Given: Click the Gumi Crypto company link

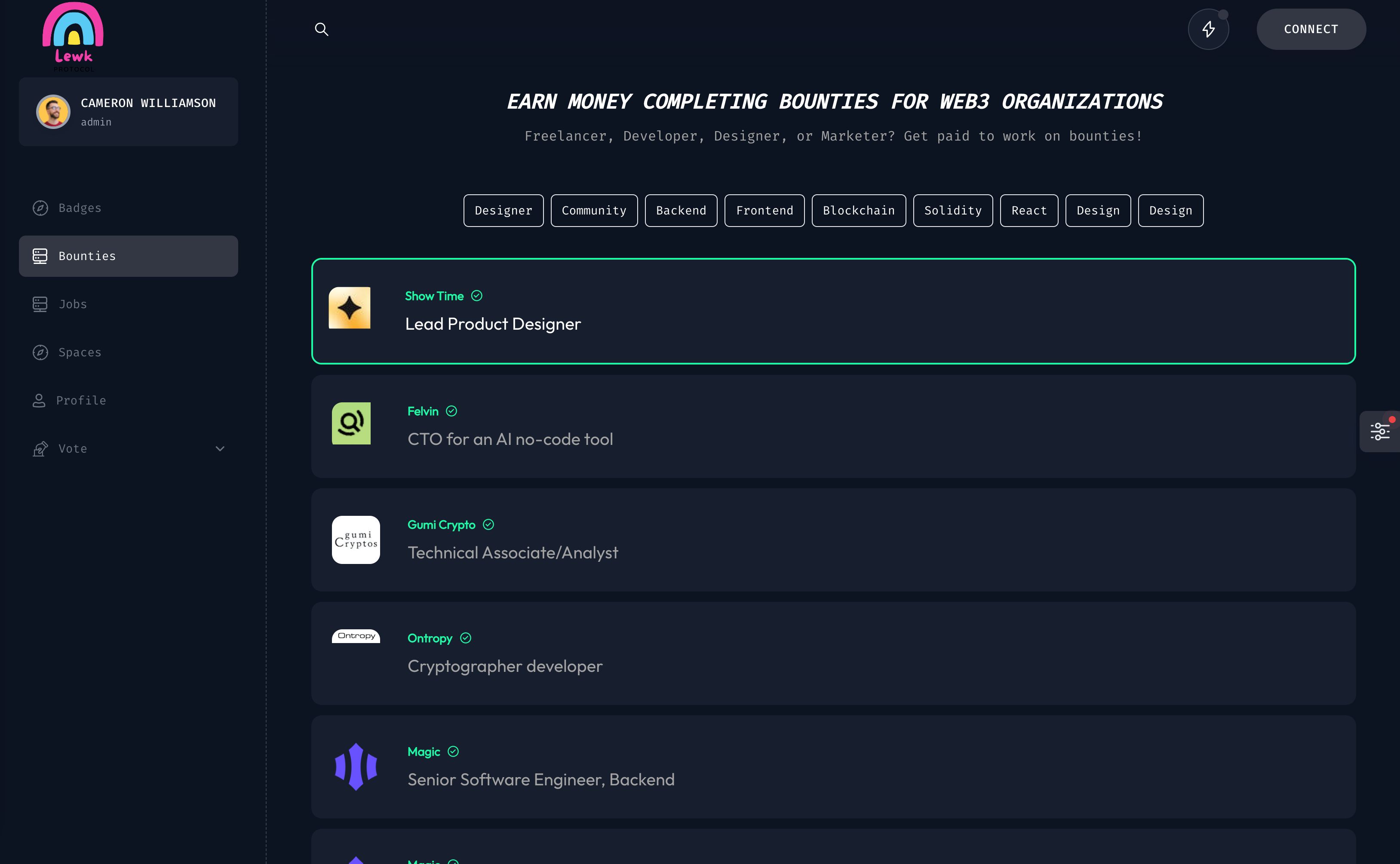Looking at the screenshot, I should 441,524.
